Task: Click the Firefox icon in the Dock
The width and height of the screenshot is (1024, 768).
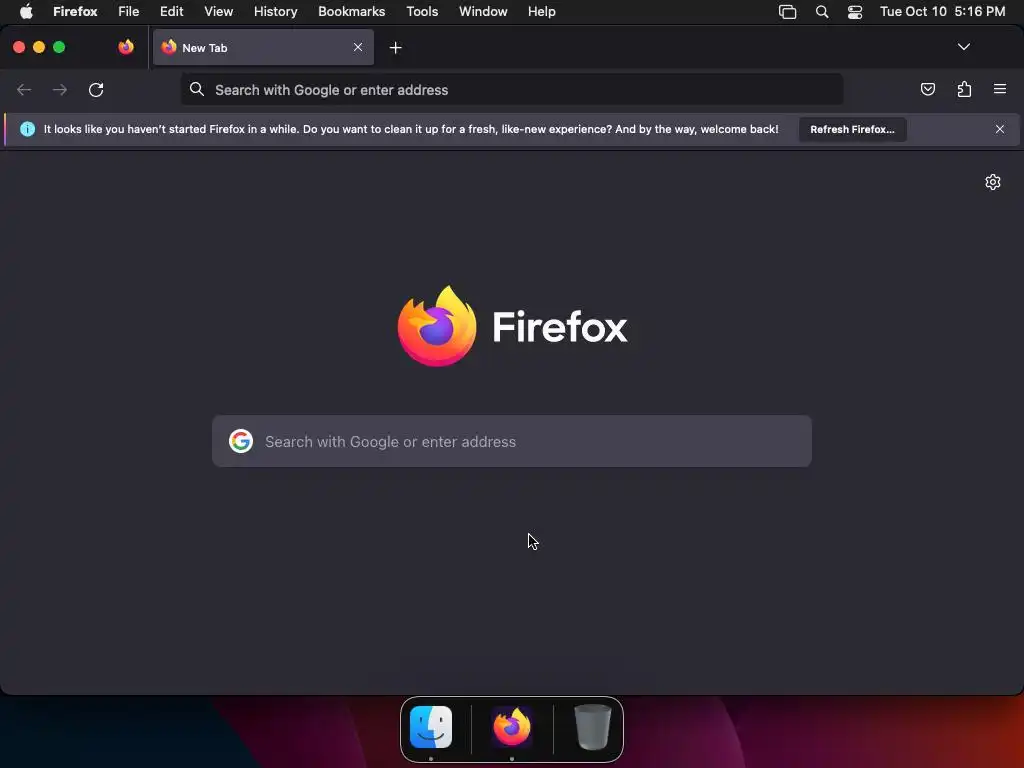Action: tap(512, 727)
